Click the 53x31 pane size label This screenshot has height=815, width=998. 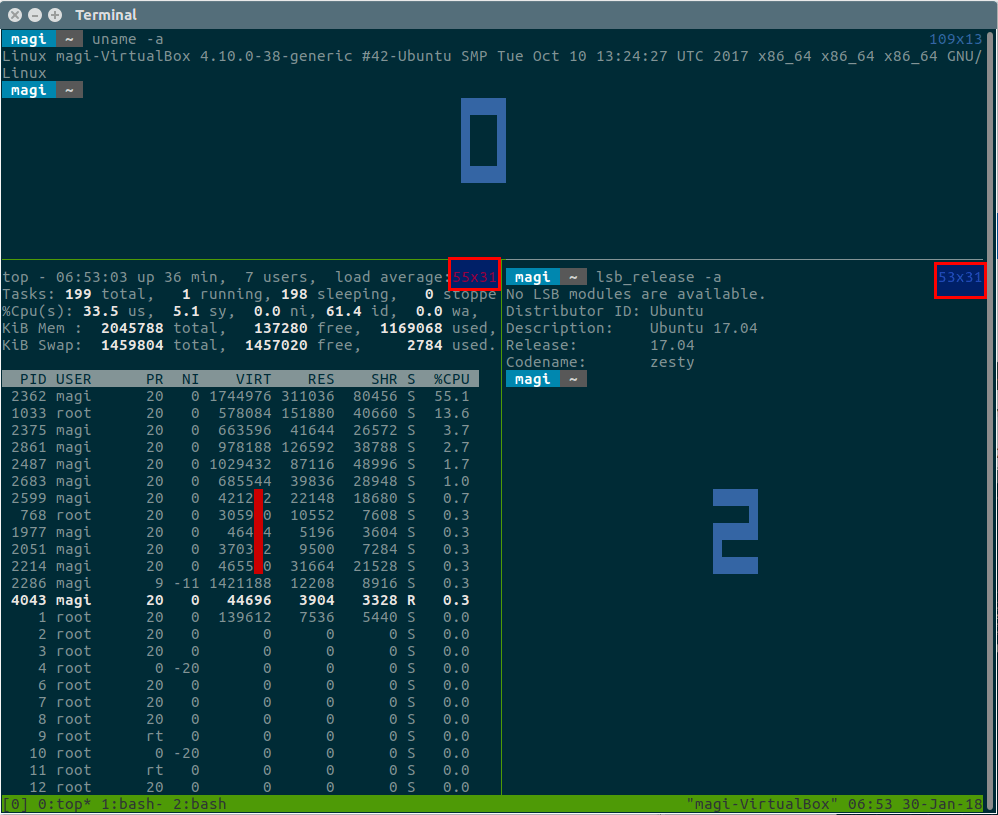coord(960,277)
